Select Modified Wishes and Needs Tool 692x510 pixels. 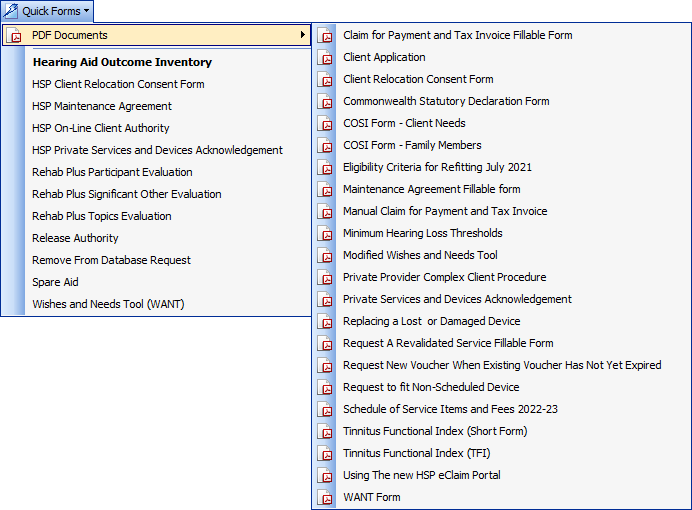420,255
